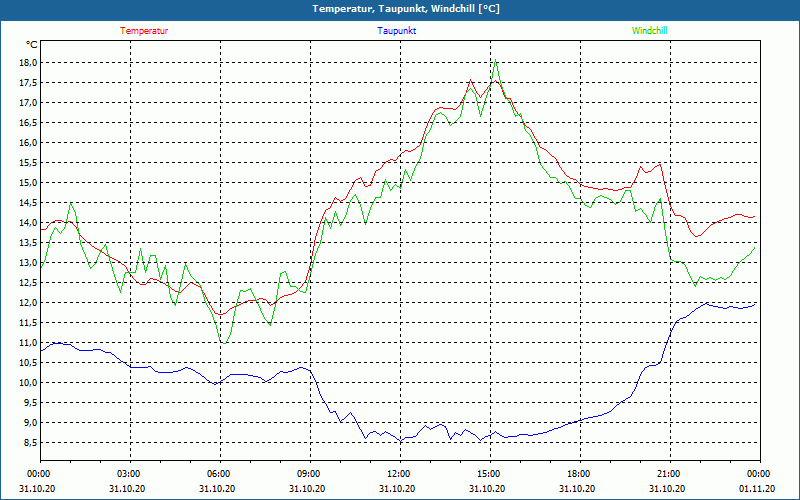Click the 13,5 y-axis value
800x500 pixels.
point(29,242)
